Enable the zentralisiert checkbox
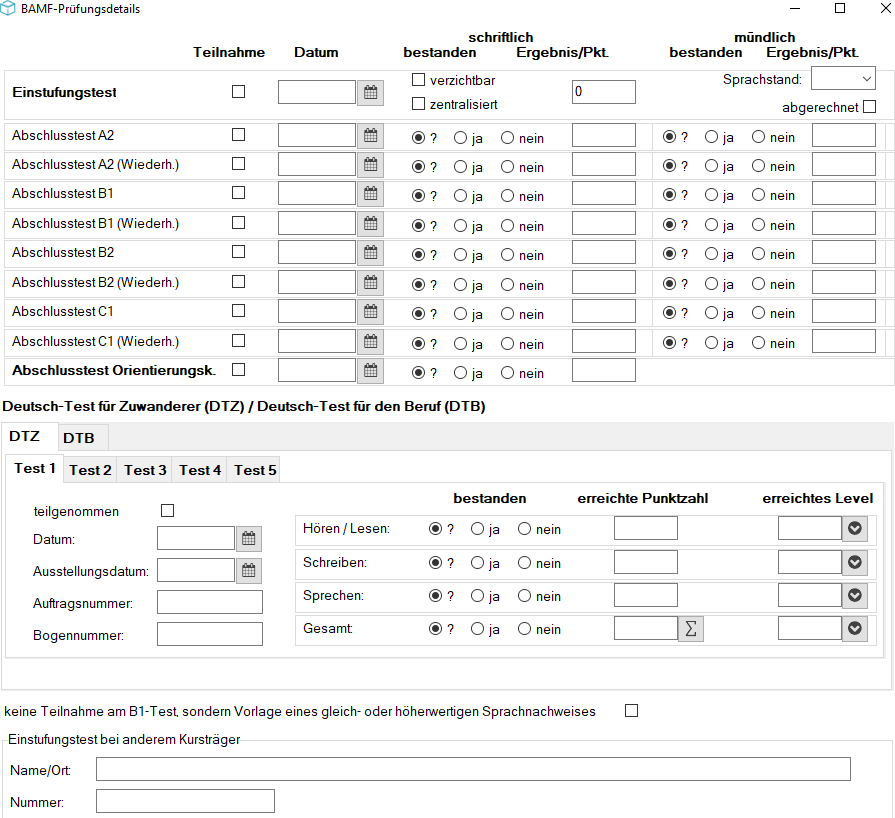Image resolution: width=895 pixels, height=818 pixels. point(418,104)
